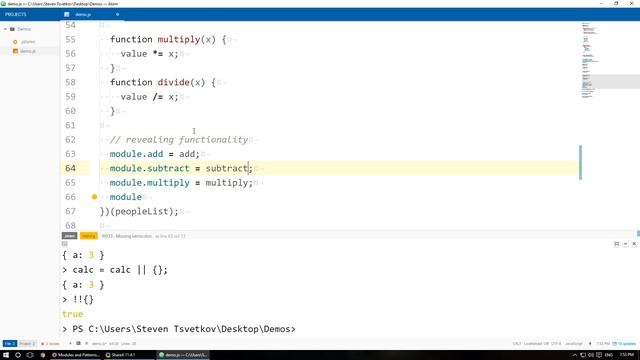Select the Project tab in linter status
The height and width of the screenshot is (360, 640).
tap(27, 344)
